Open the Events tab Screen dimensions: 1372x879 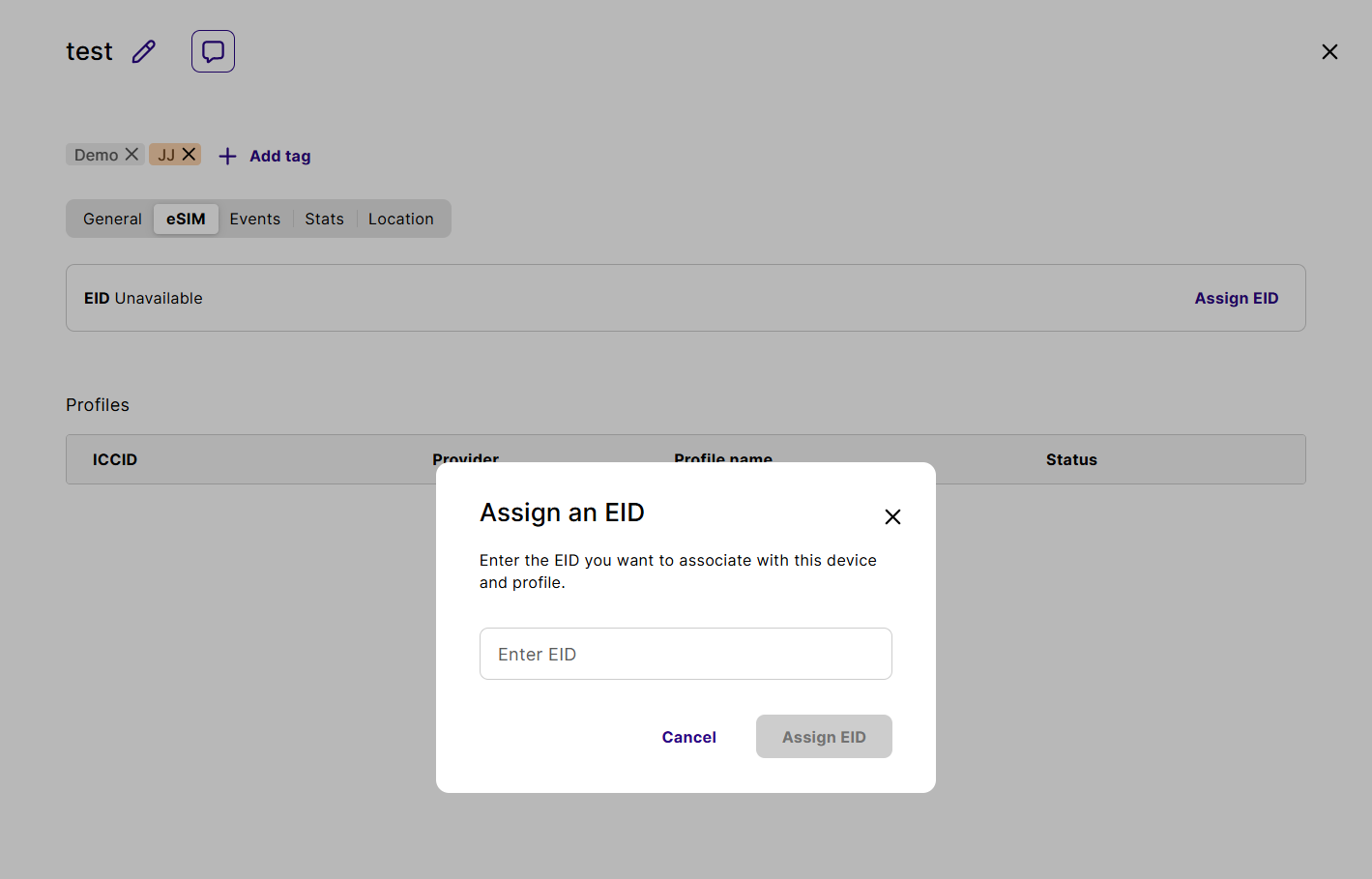[x=254, y=219]
